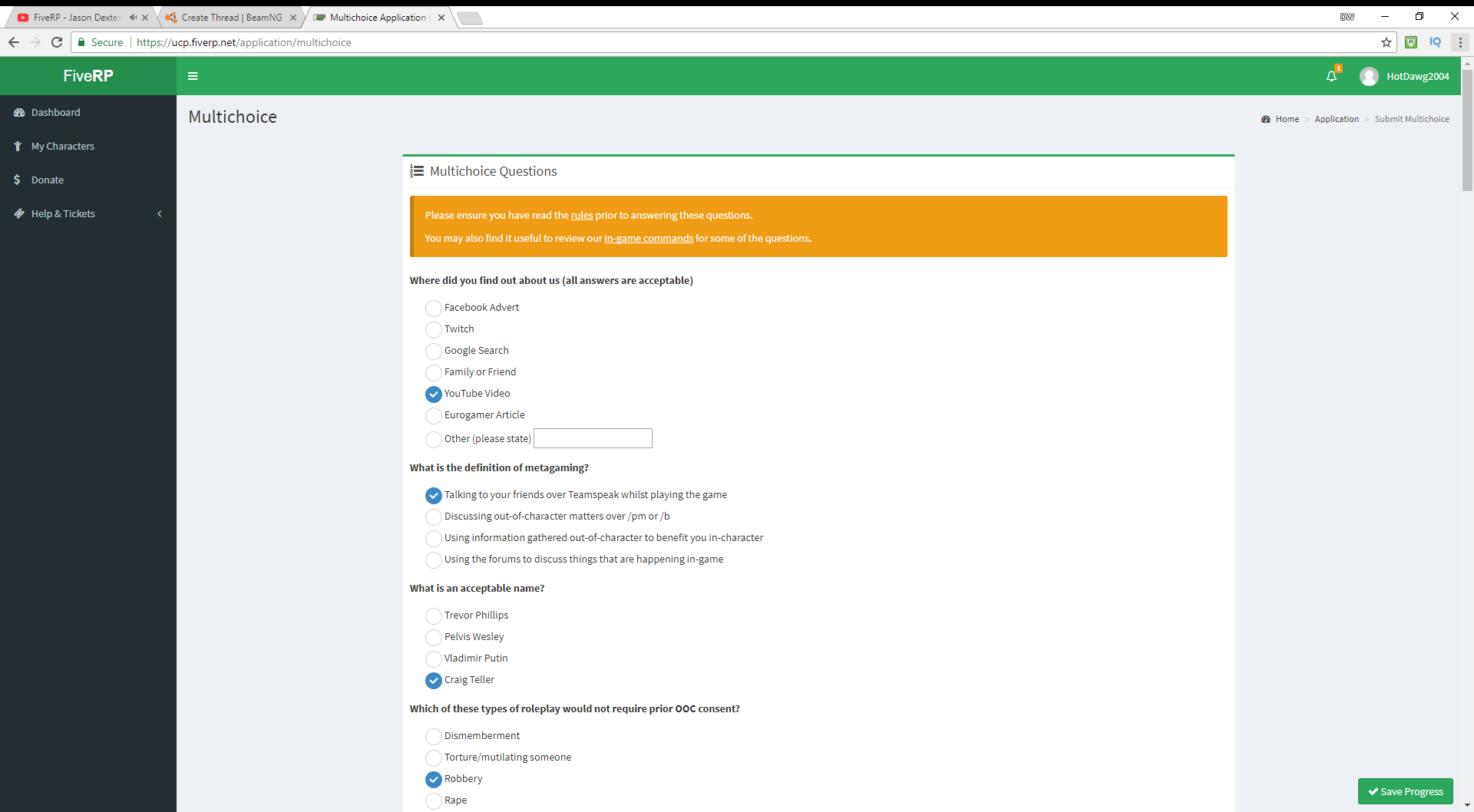
Task: Select Other (please state) radio option
Action: pyautogui.click(x=434, y=440)
